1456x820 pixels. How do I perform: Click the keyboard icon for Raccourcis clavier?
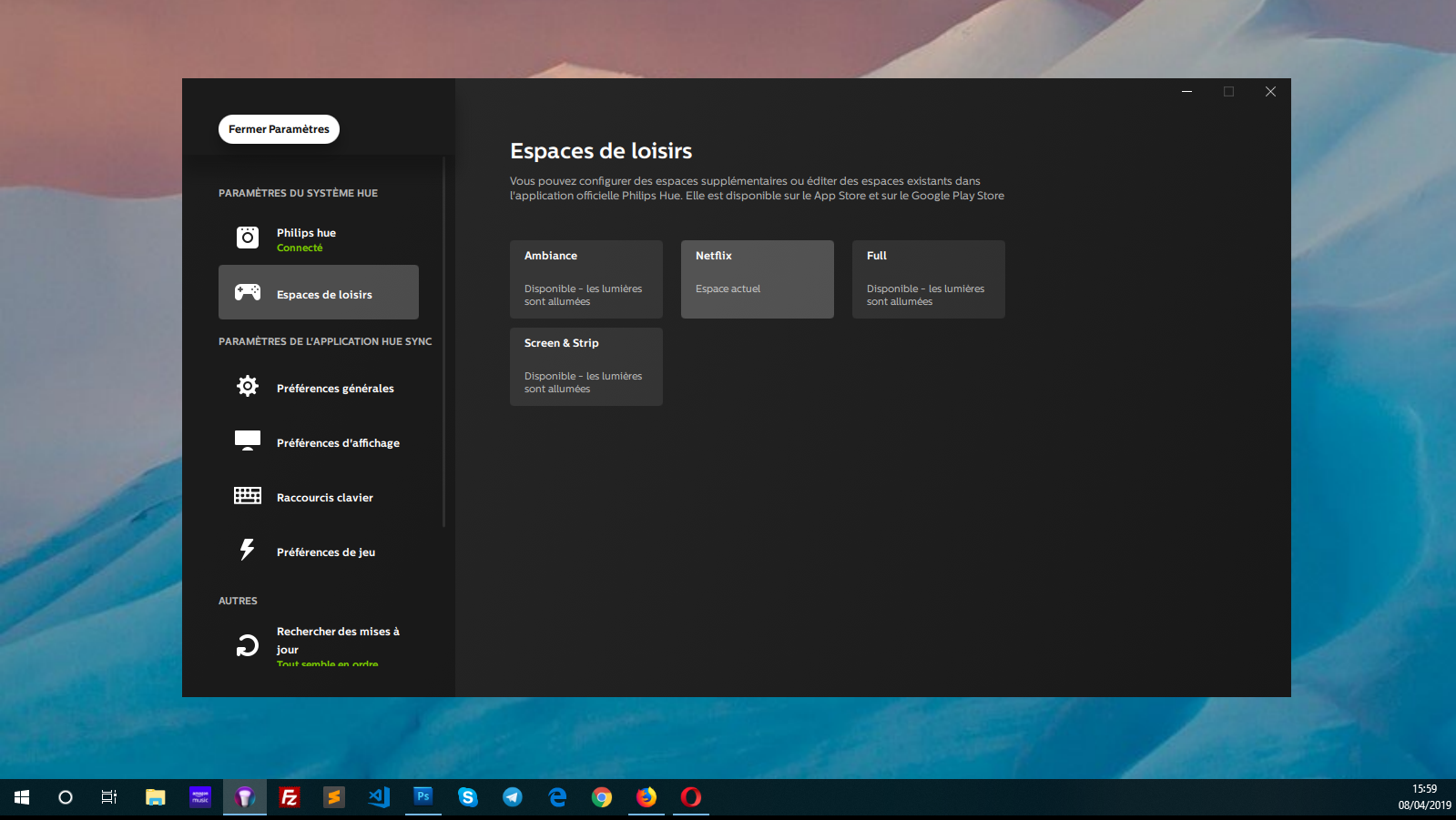click(247, 495)
